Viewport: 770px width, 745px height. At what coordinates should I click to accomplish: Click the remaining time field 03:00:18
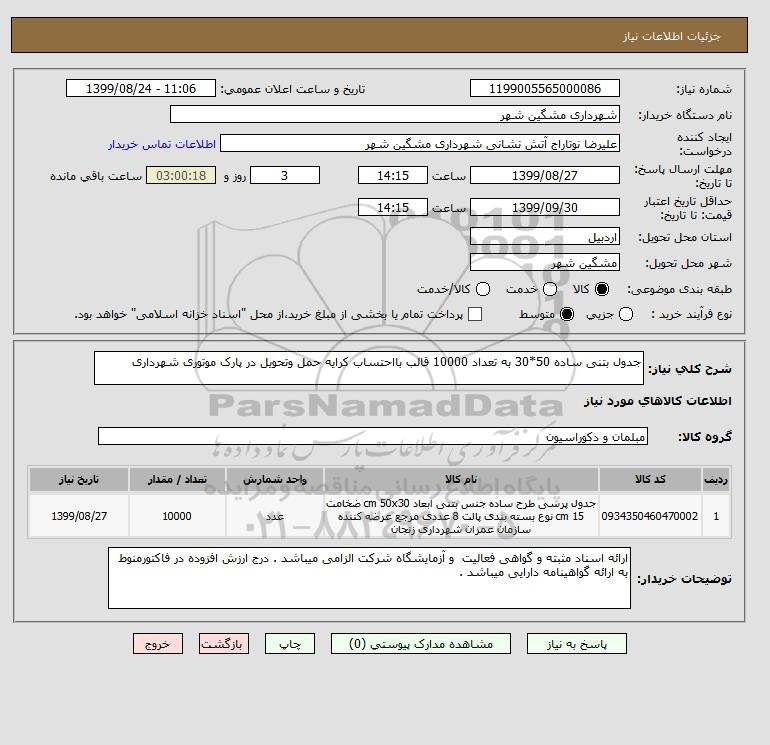coord(181,175)
